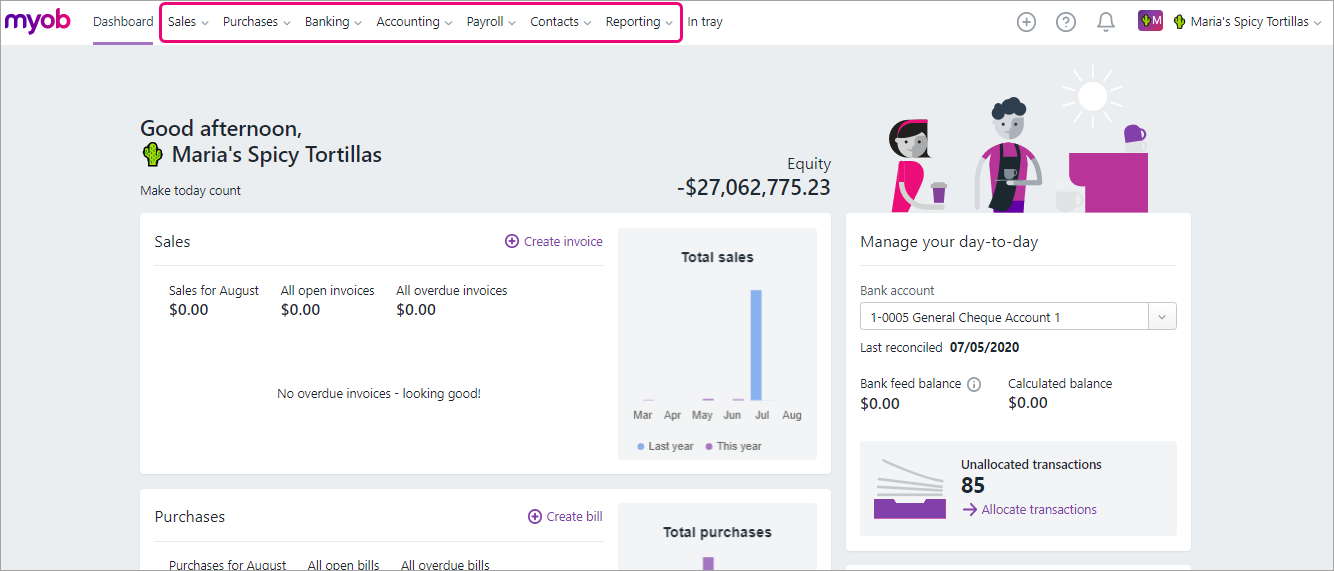Click the Create bill link

click(565, 517)
